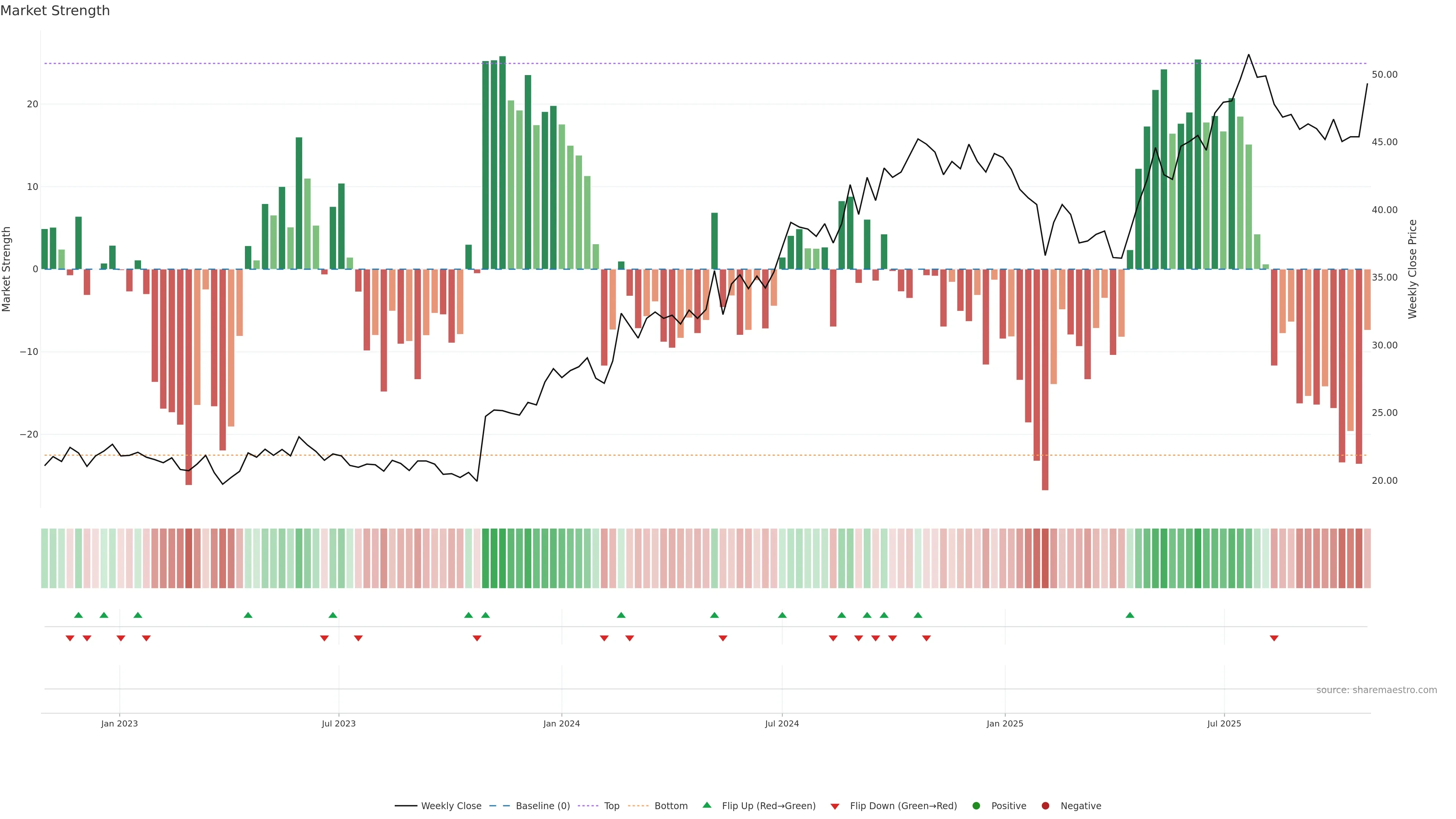Click the dark red Negative legend dot

(x=1045, y=806)
